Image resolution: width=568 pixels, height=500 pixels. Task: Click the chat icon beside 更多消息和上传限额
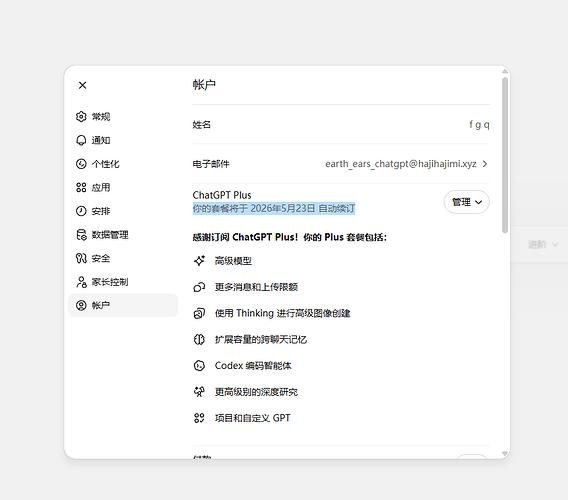pos(199,287)
